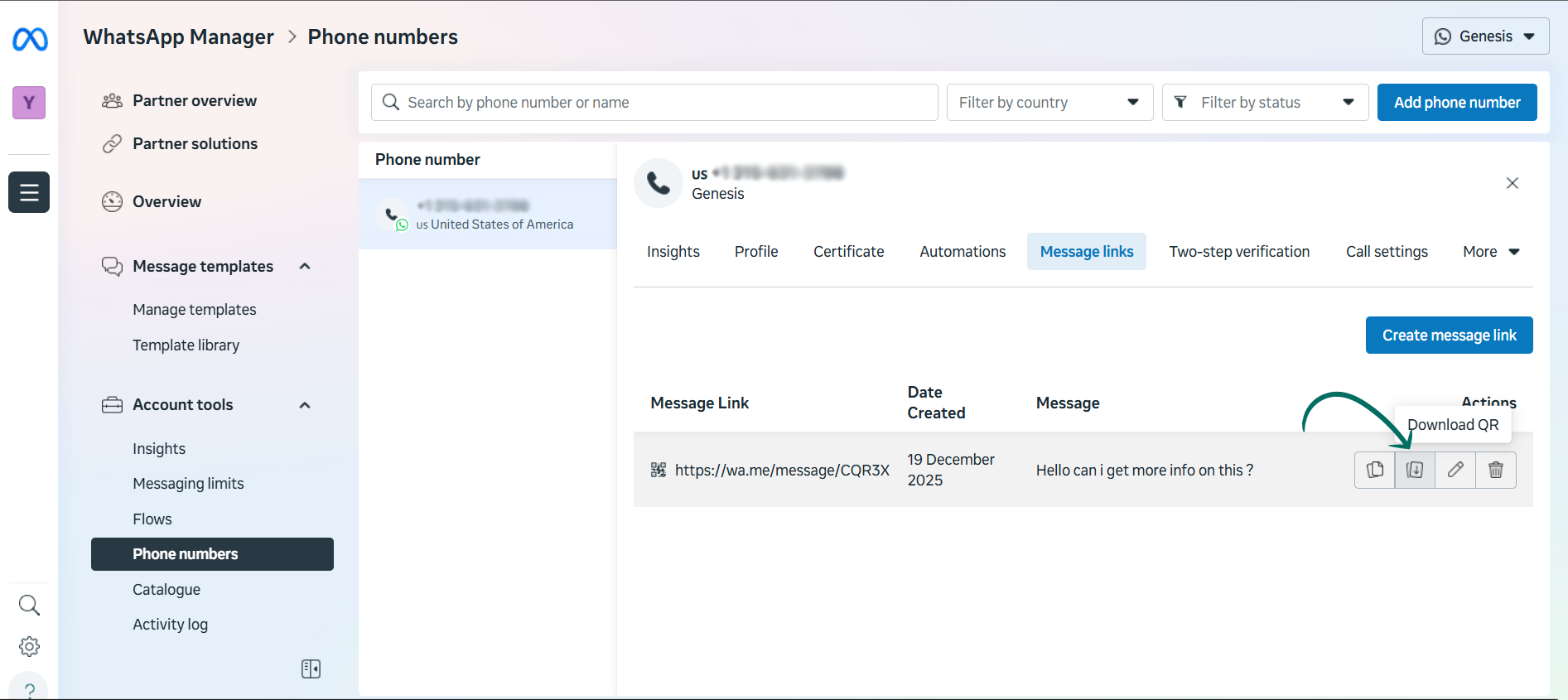Switch to the Automations tab
Viewport: 1568px width, 700px height.
963,252
